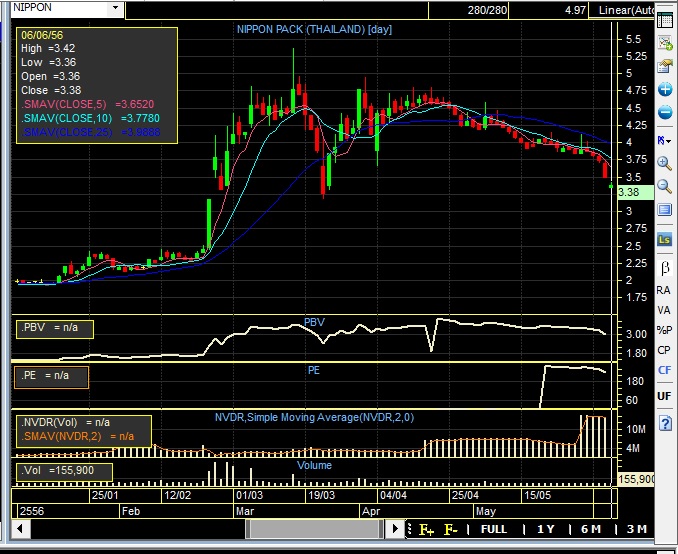Open the calendar table icon in sidebar
This screenshot has height=554, width=678.
point(665,20)
